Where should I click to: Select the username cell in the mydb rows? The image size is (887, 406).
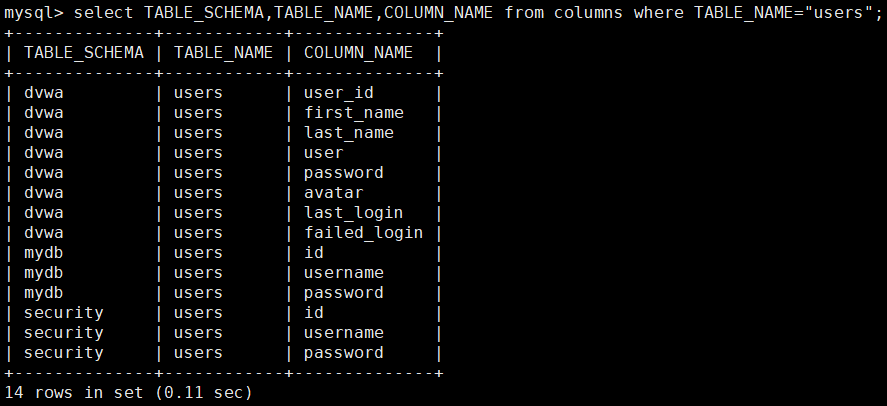(343, 273)
